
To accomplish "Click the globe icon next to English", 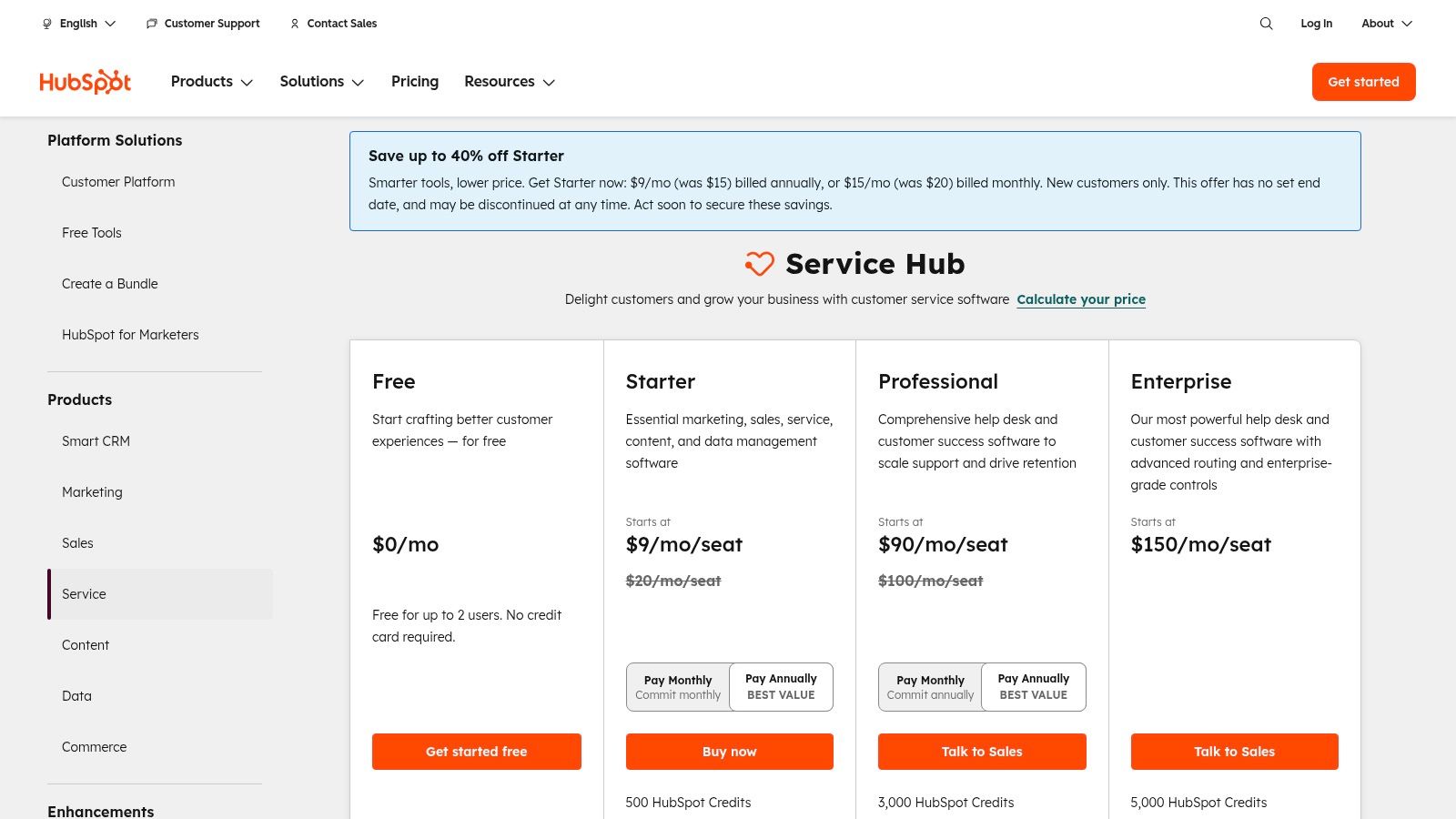I will click(x=46, y=24).
